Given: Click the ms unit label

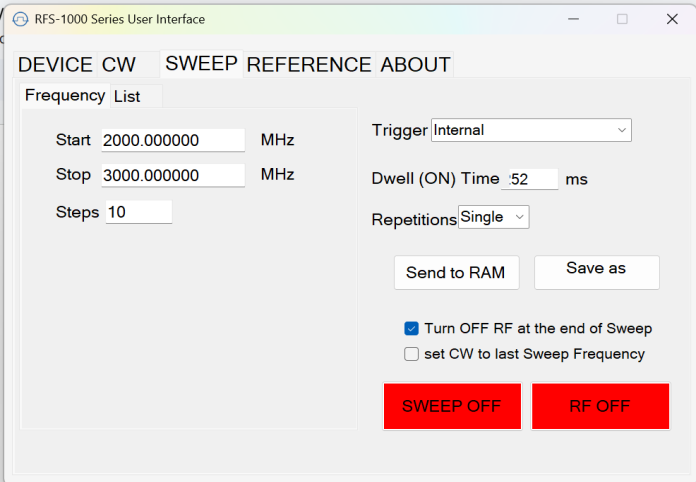Looking at the screenshot, I should [x=577, y=179].
